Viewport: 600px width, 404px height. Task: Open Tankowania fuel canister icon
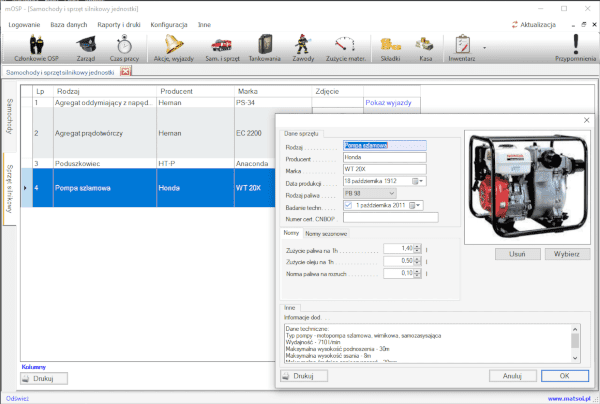tap(265, 47)
